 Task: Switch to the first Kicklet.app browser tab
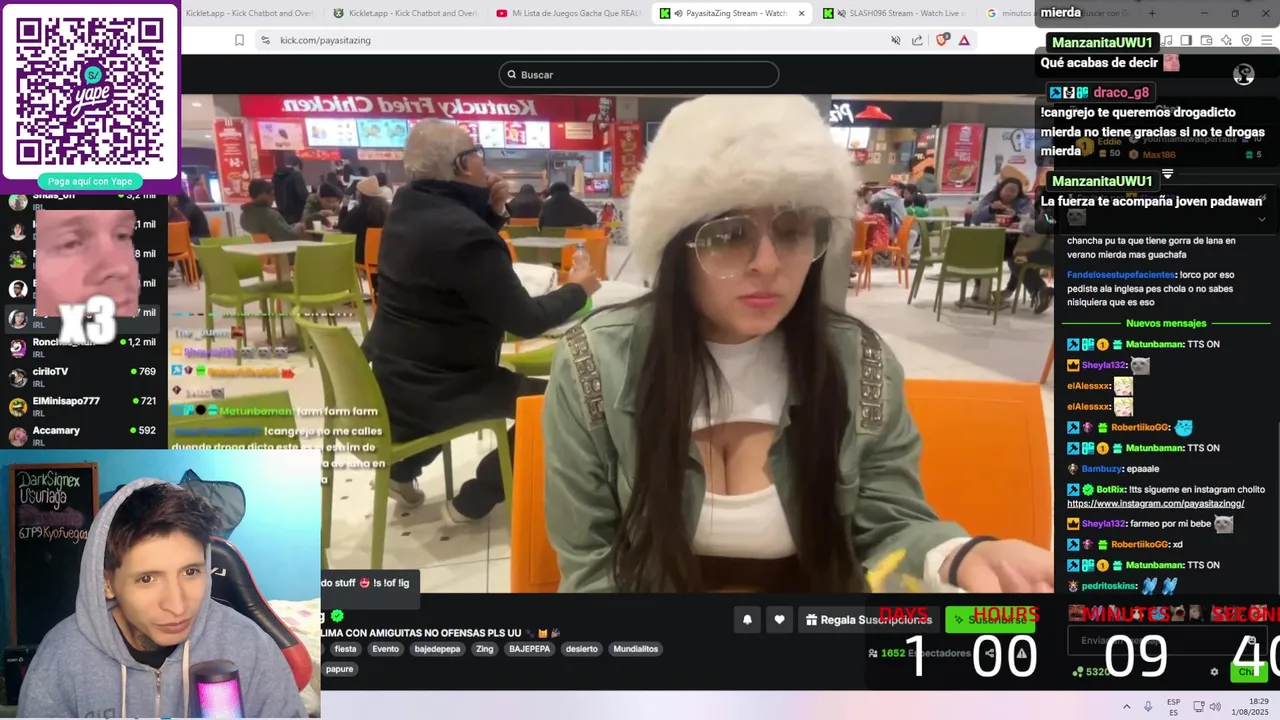tap(250, 13)
